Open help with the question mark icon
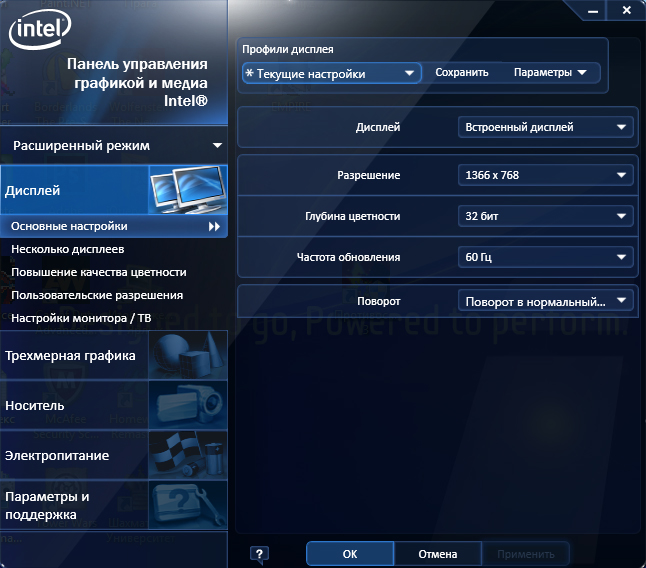Viewport: 646px width, 568px height. point(259,554)
